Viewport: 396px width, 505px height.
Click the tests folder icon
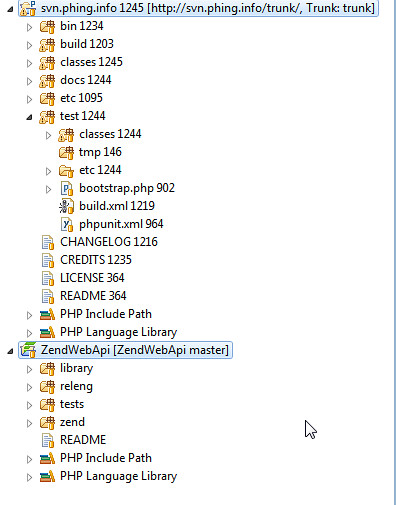(x=47, y=405)
